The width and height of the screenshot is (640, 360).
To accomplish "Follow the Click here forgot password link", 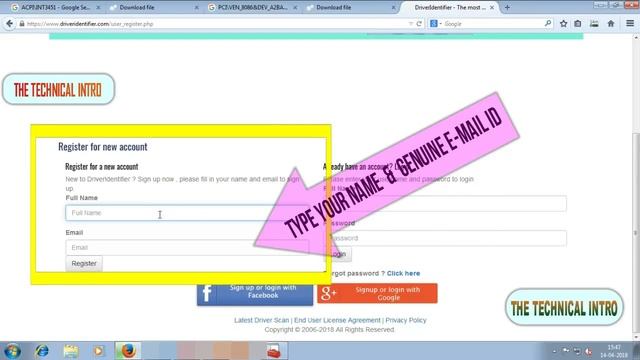I will click(403, 273).
